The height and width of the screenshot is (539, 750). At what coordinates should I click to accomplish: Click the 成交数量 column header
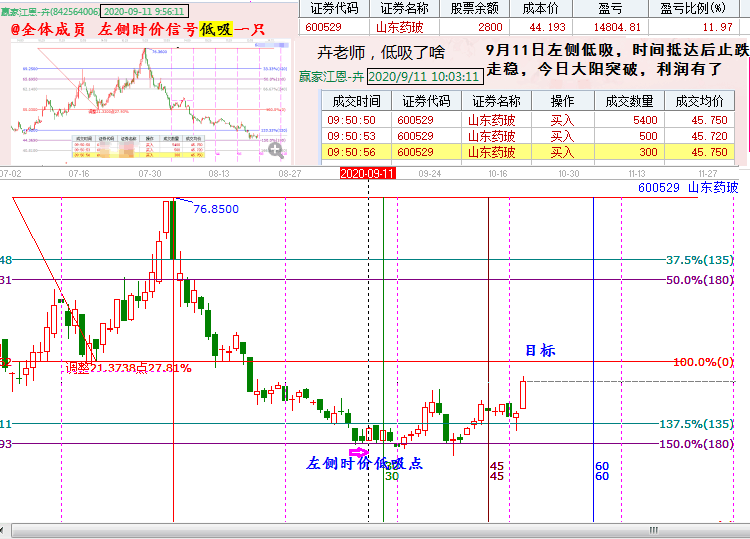[x=628, y=101]
